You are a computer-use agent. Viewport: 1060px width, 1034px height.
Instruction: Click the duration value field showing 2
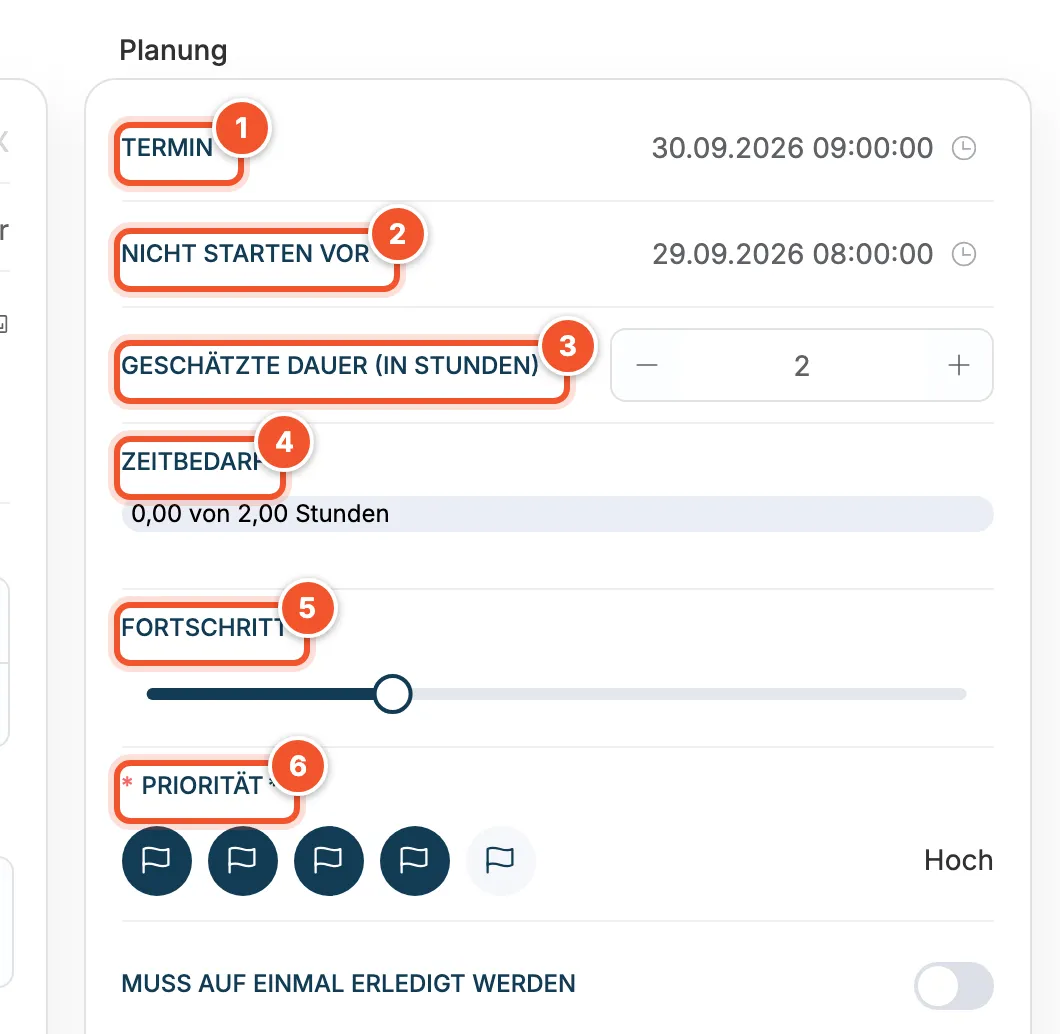click(802, 366)
